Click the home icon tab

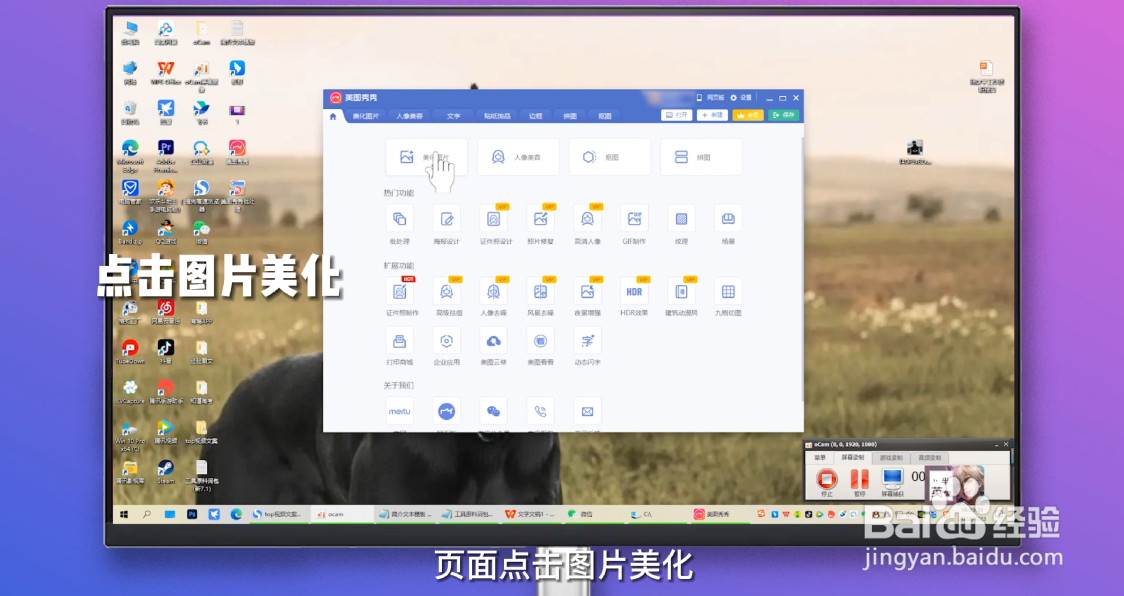333,115
